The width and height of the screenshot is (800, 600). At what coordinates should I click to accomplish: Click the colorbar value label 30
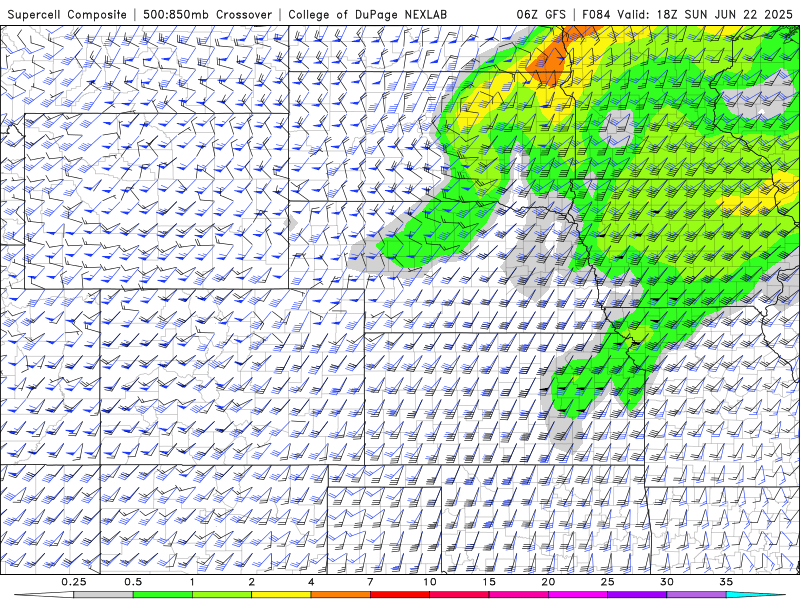666,582
